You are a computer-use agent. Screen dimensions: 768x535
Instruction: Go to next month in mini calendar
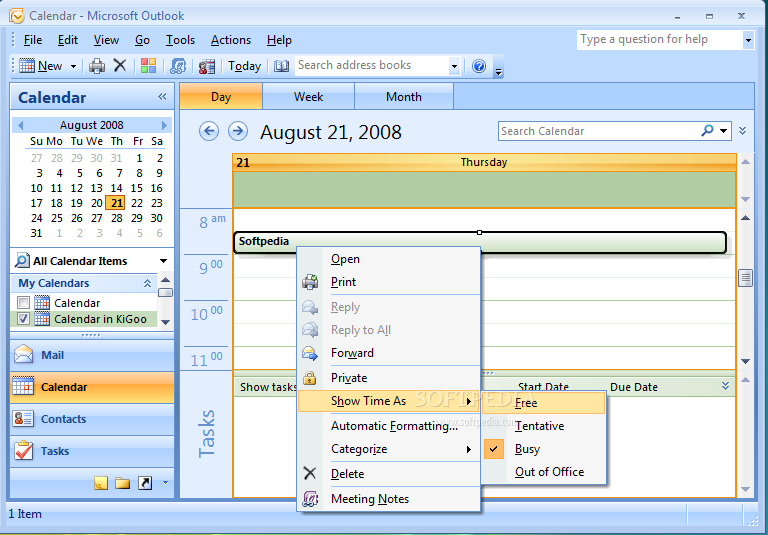(164, 125)
